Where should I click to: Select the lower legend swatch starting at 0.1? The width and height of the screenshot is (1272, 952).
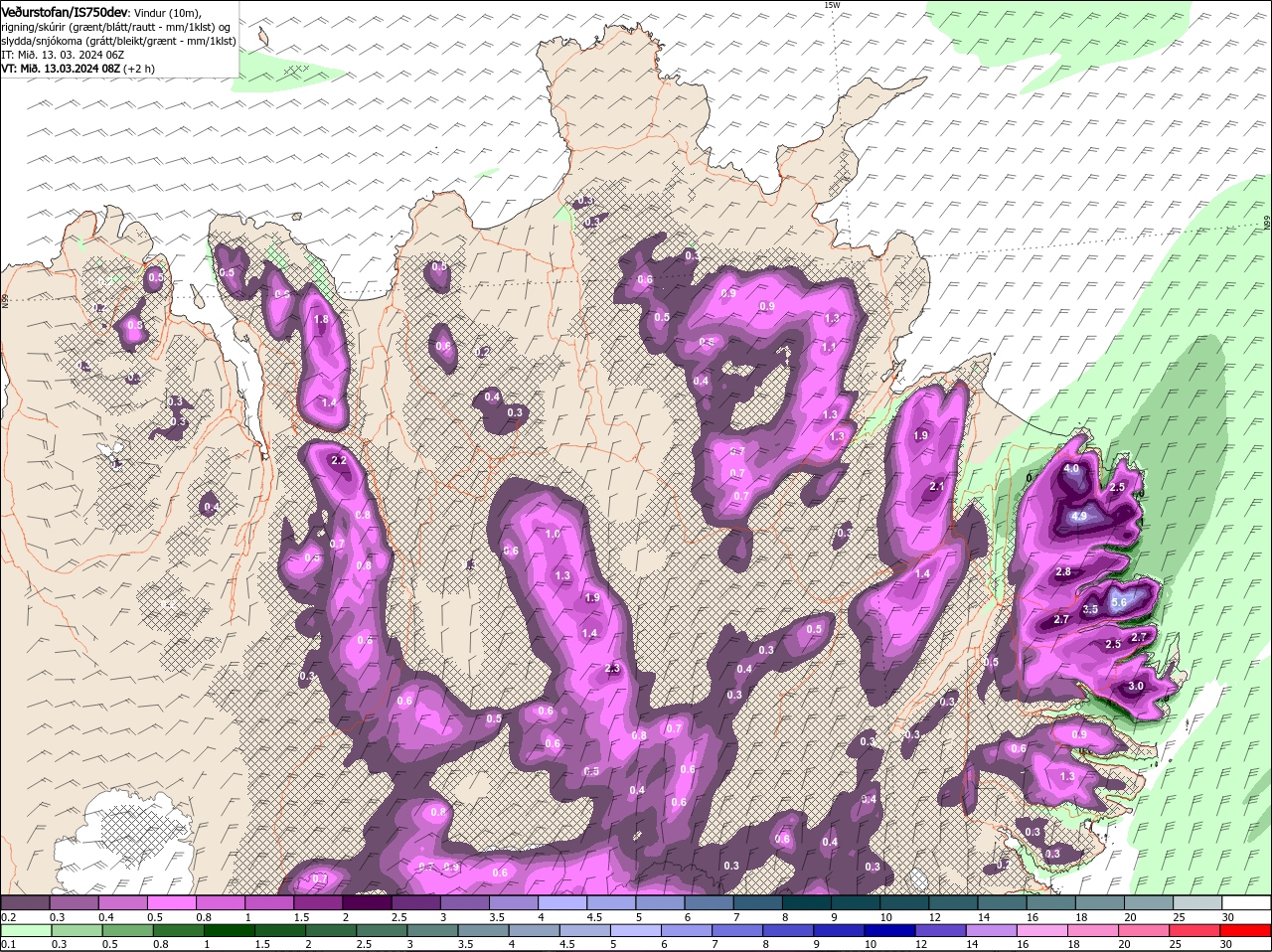[x=25, y=931]
